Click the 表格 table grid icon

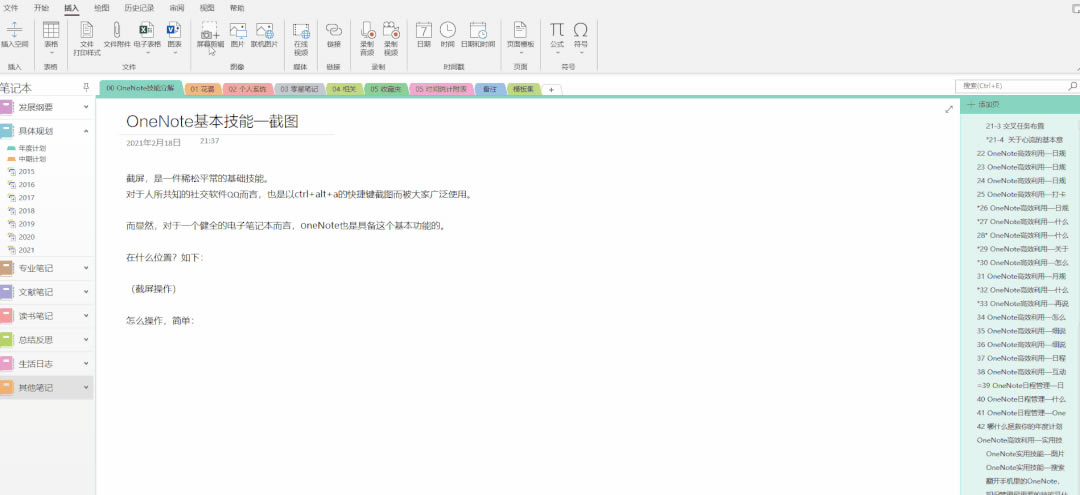51,30
